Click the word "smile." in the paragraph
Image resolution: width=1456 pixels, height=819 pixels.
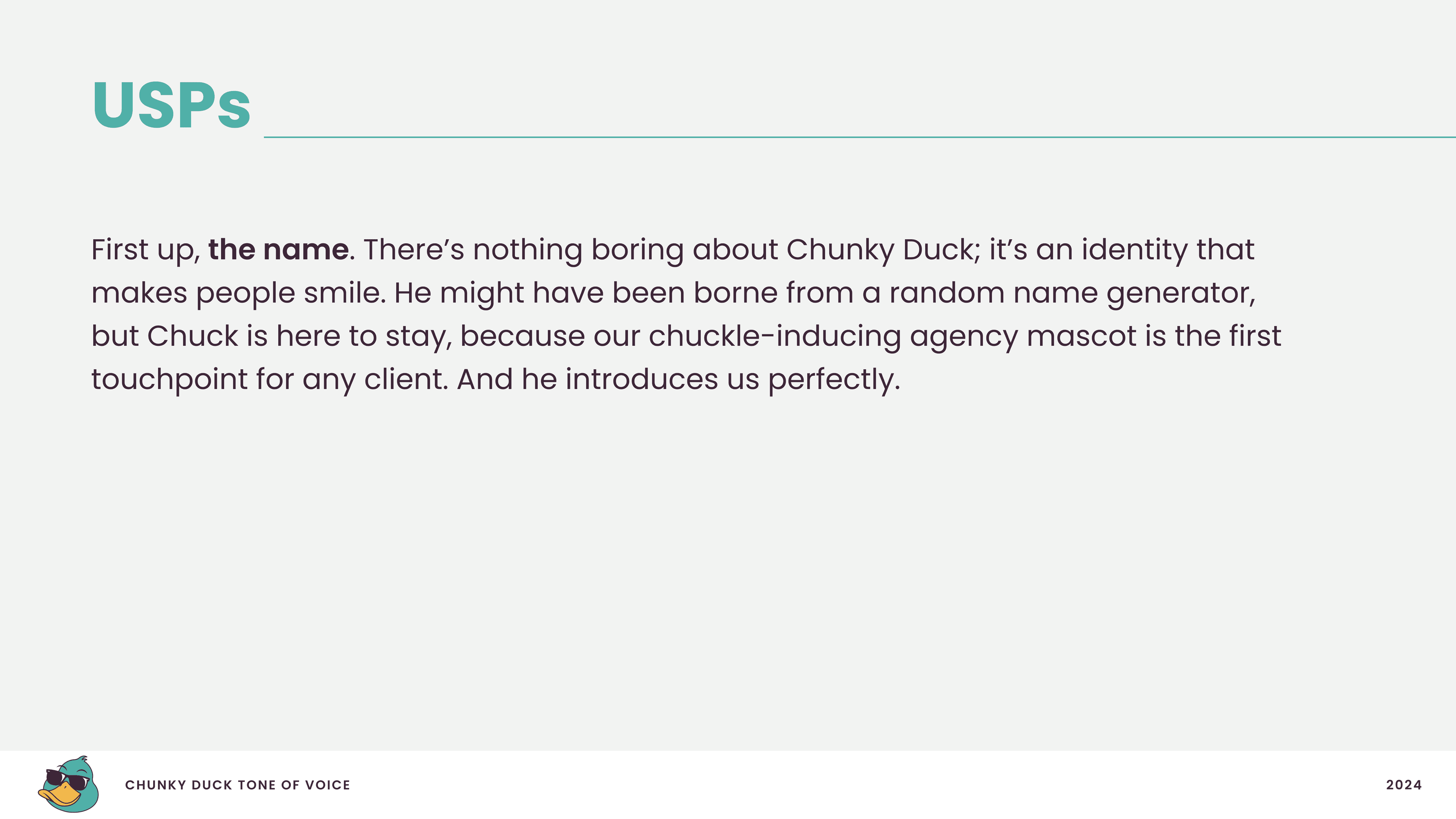pyautogui.click(x=345, y=293)
